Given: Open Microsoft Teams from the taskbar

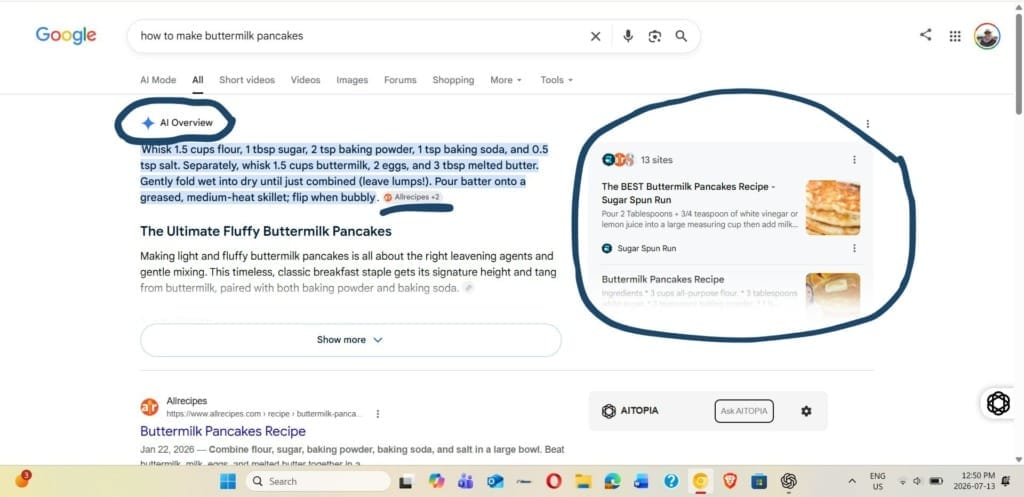Looking at the screenshot, I should [466, 481].
